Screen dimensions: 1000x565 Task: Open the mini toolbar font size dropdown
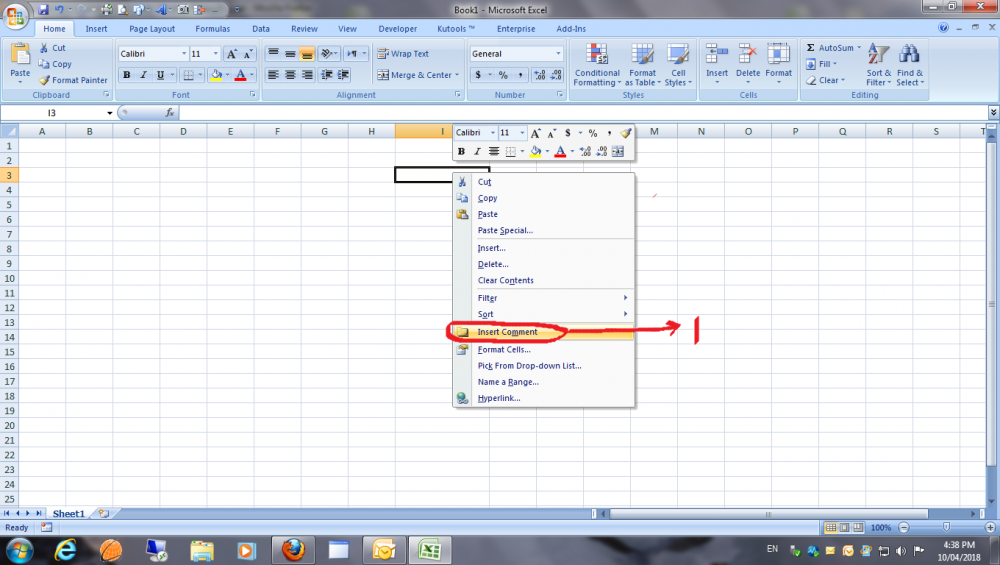pos(522,133)
